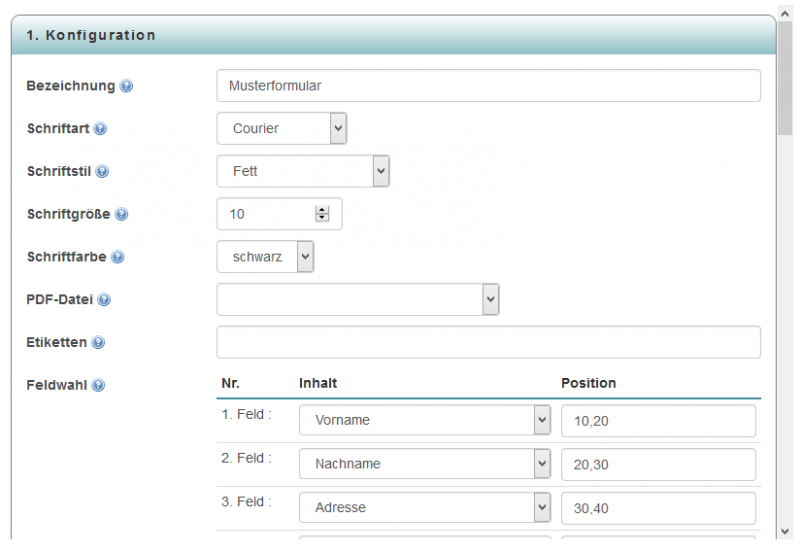Open the help icon next to Schriftstil
Viewport: 800px width, 552px height.
(x=102, y=172)
